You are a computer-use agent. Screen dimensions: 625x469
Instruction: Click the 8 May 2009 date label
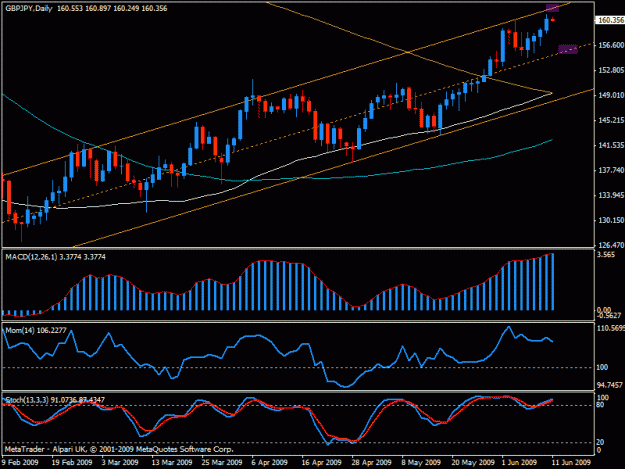coord(421,462)
